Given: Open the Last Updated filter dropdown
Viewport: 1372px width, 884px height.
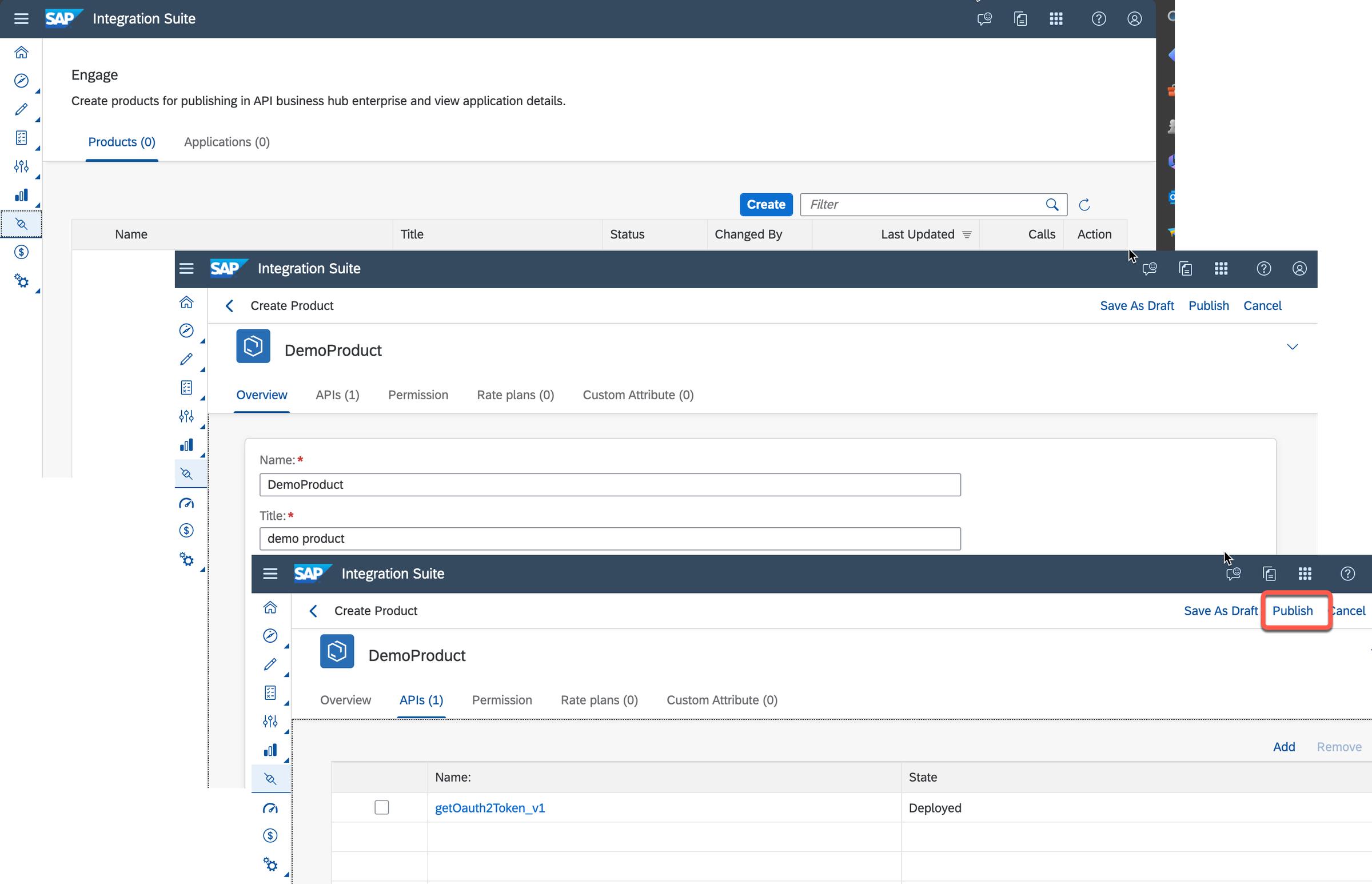Looking at the screenshot, I should coord(967,234).
